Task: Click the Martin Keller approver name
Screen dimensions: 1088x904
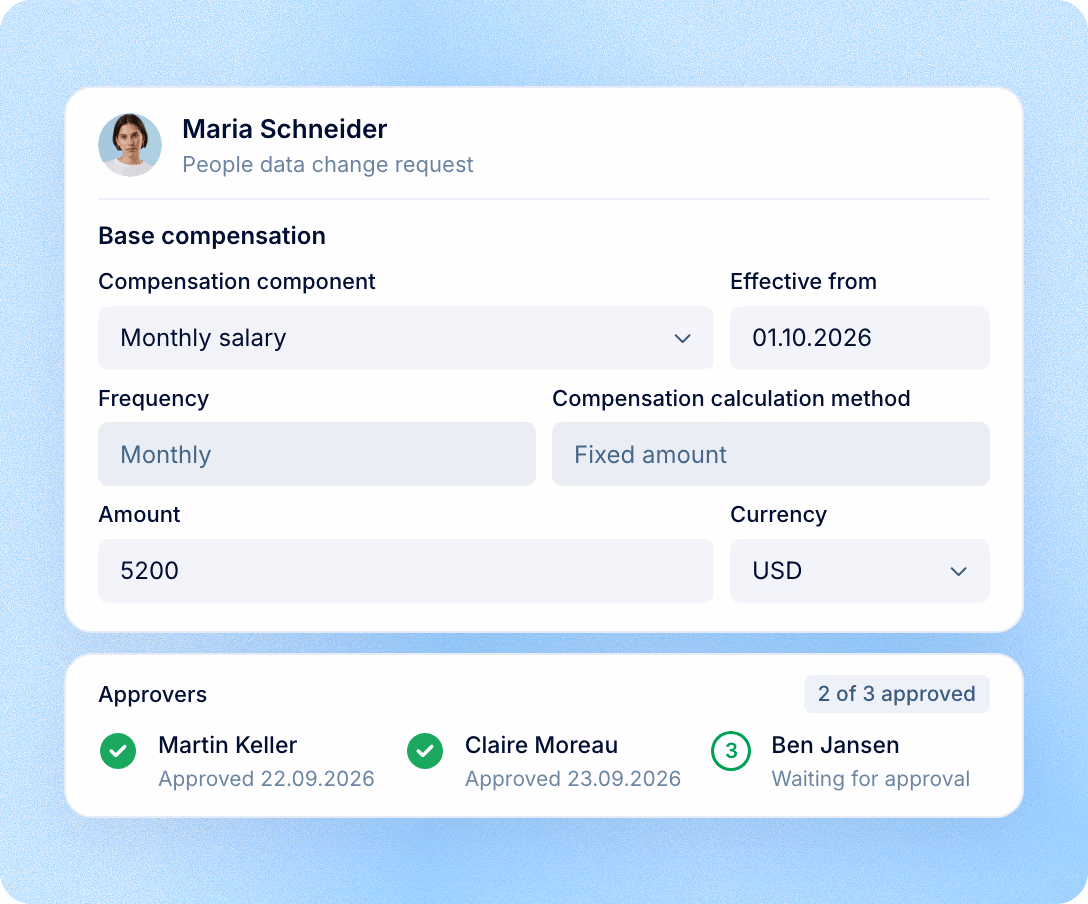Action: 228,745
